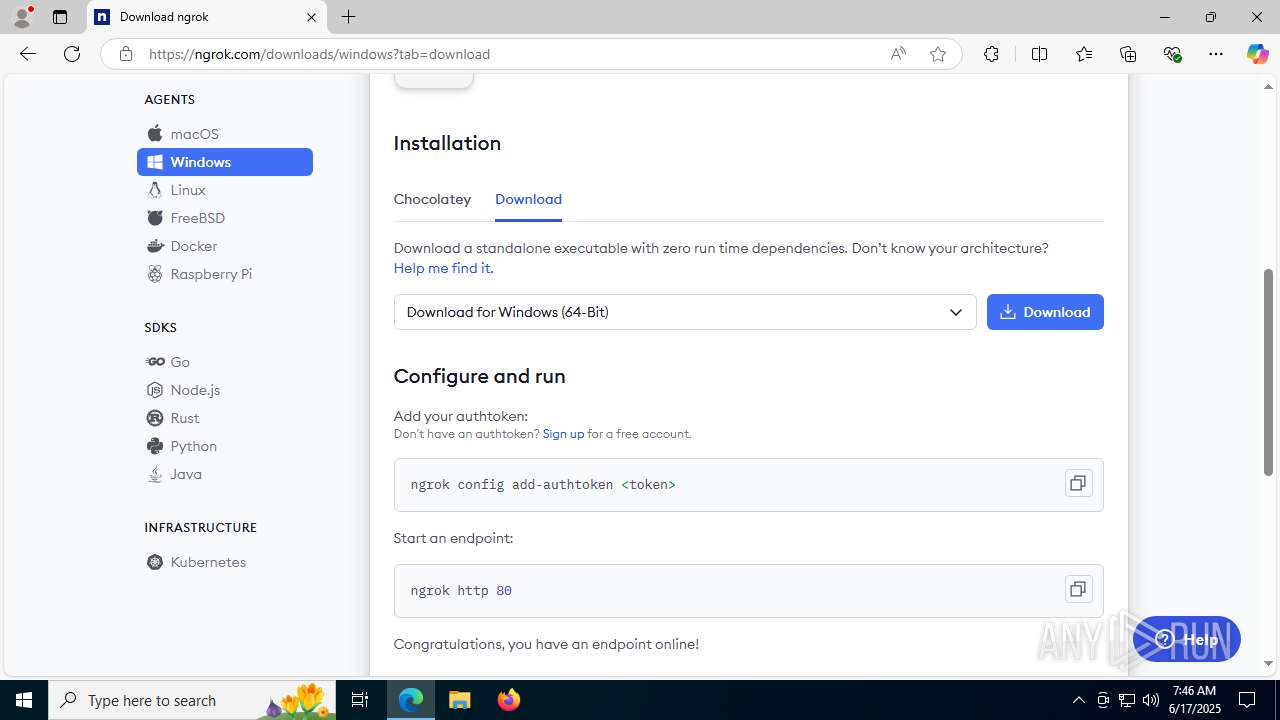
Task: Open Copilot sidebar
Action: pos(1257,54)
